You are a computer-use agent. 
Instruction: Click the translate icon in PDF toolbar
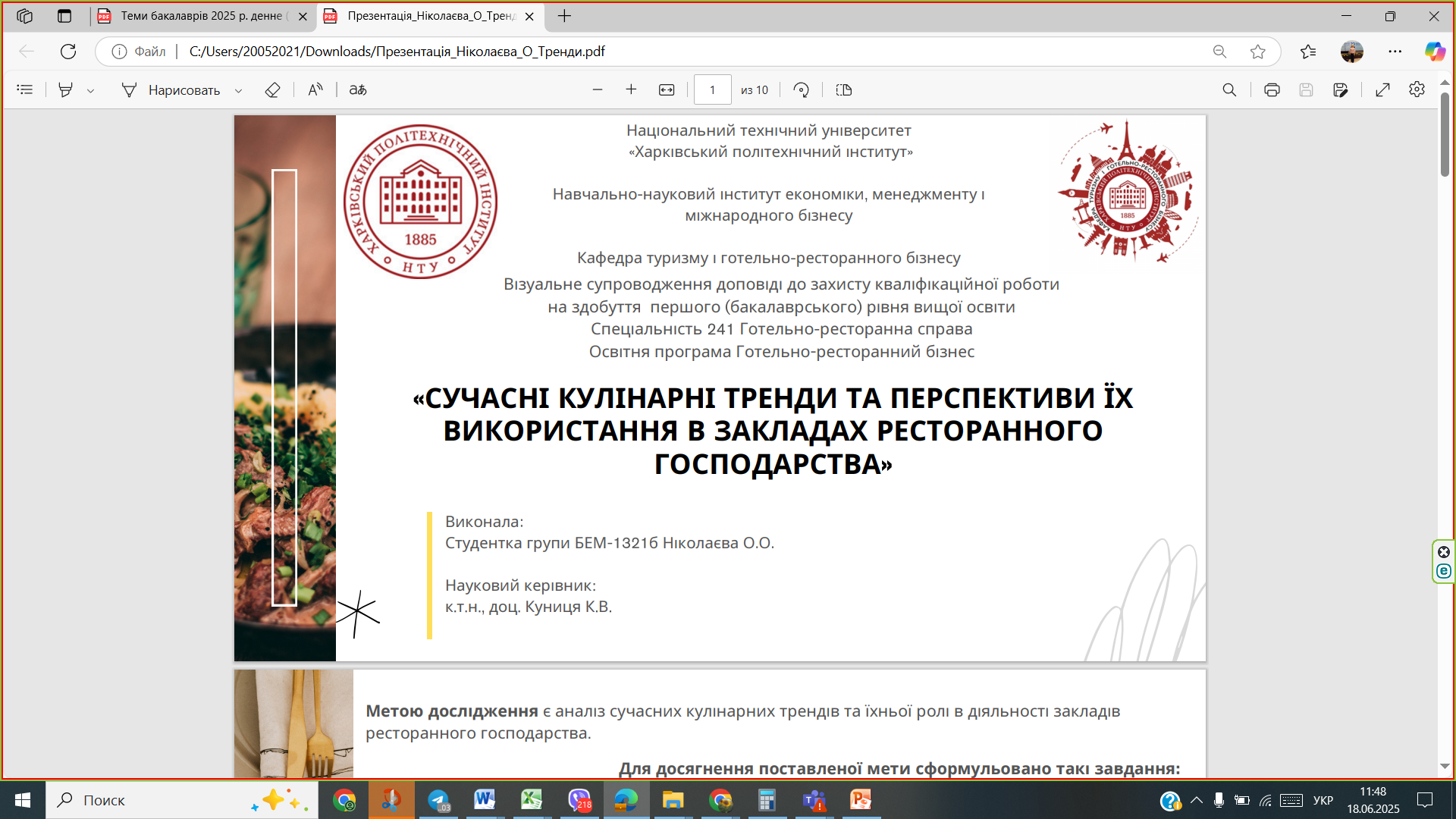coord(358,89)
